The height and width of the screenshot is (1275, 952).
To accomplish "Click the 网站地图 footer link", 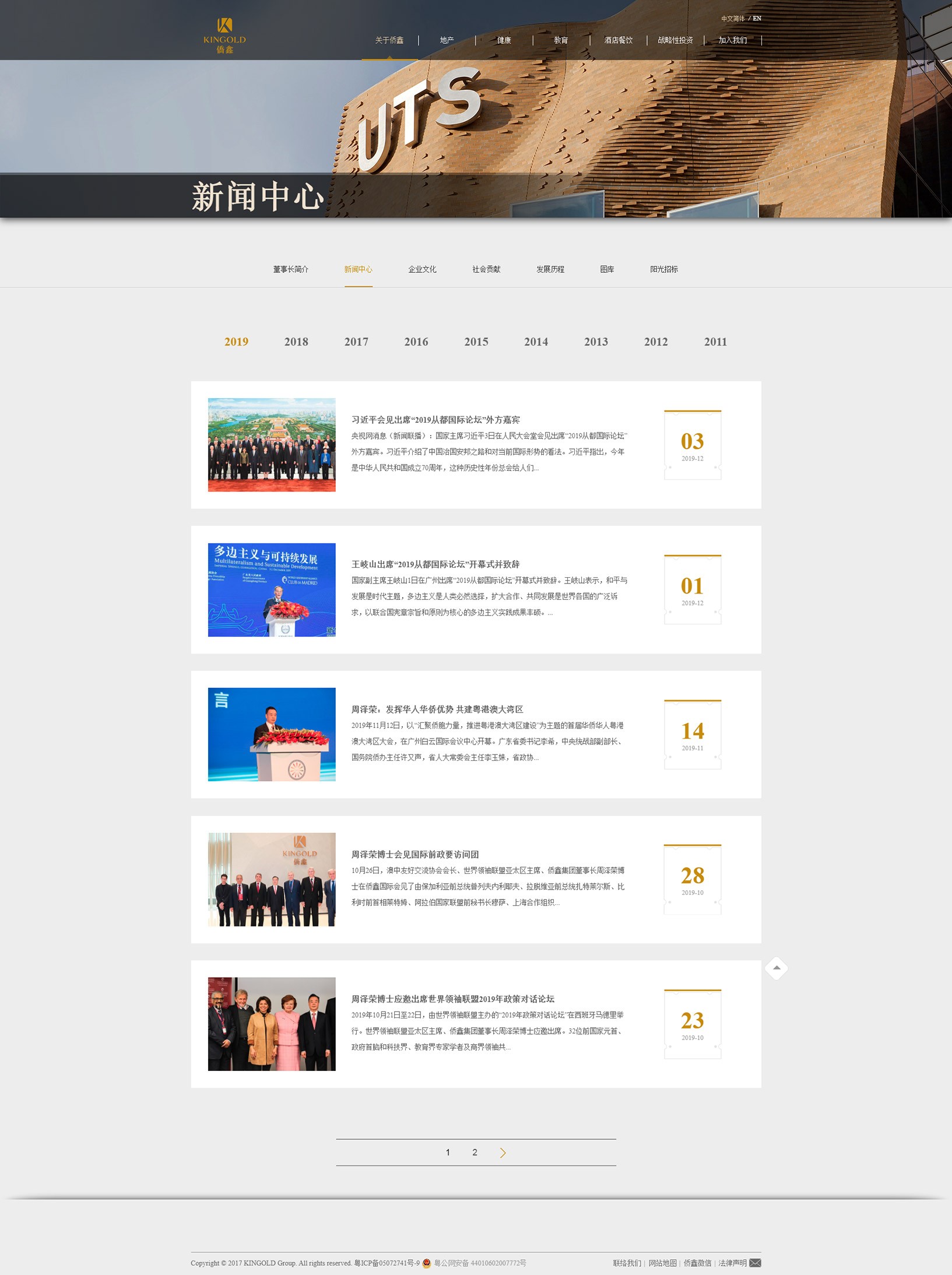I will [662, 1263].
